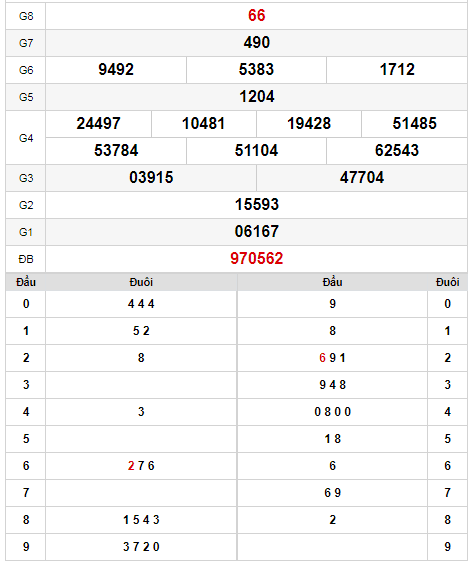Click the tail digits '2 7 6' cell
Screen dimensions: 471x566
point(141,466)
